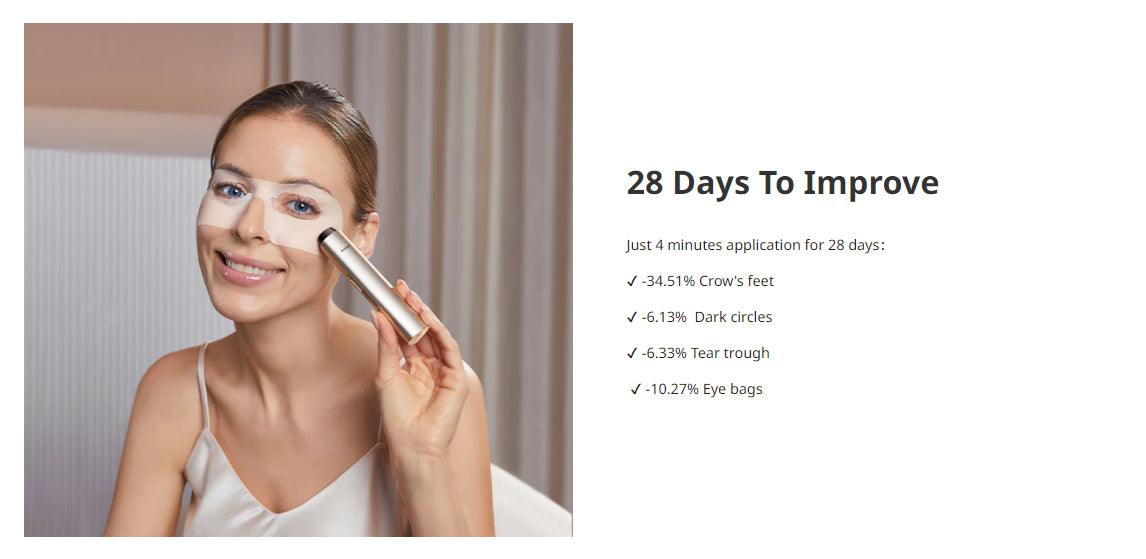Viewport: 1146px width, 559px height.
Task: Click the checkmark beside Dark circles
Action: click(632, 317)
